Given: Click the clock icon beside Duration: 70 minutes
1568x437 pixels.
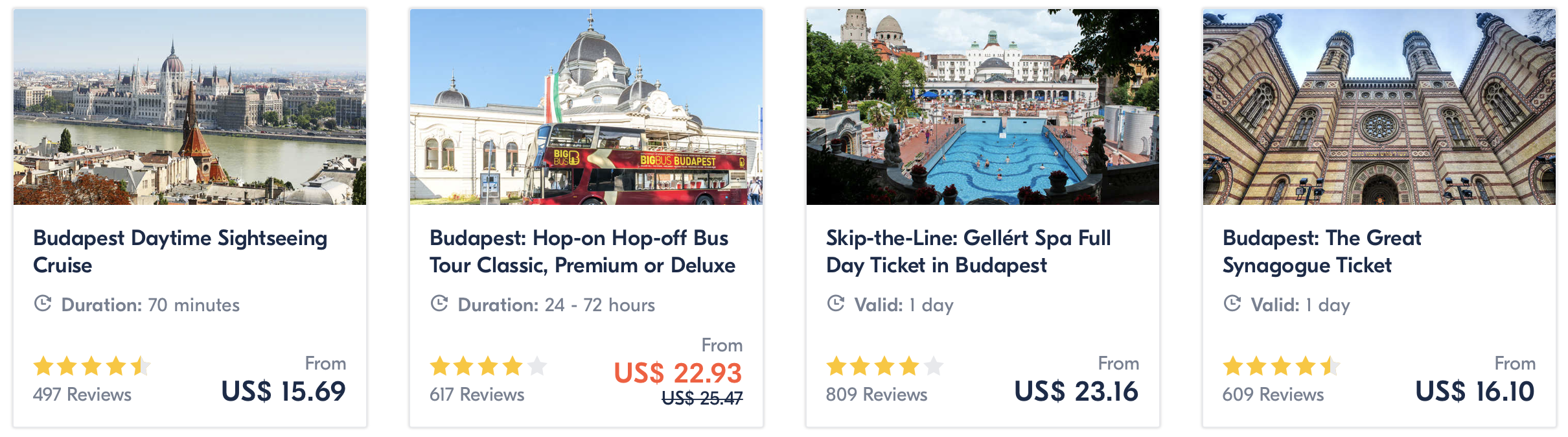Looking at the screenshot, I should pos(43,303).
